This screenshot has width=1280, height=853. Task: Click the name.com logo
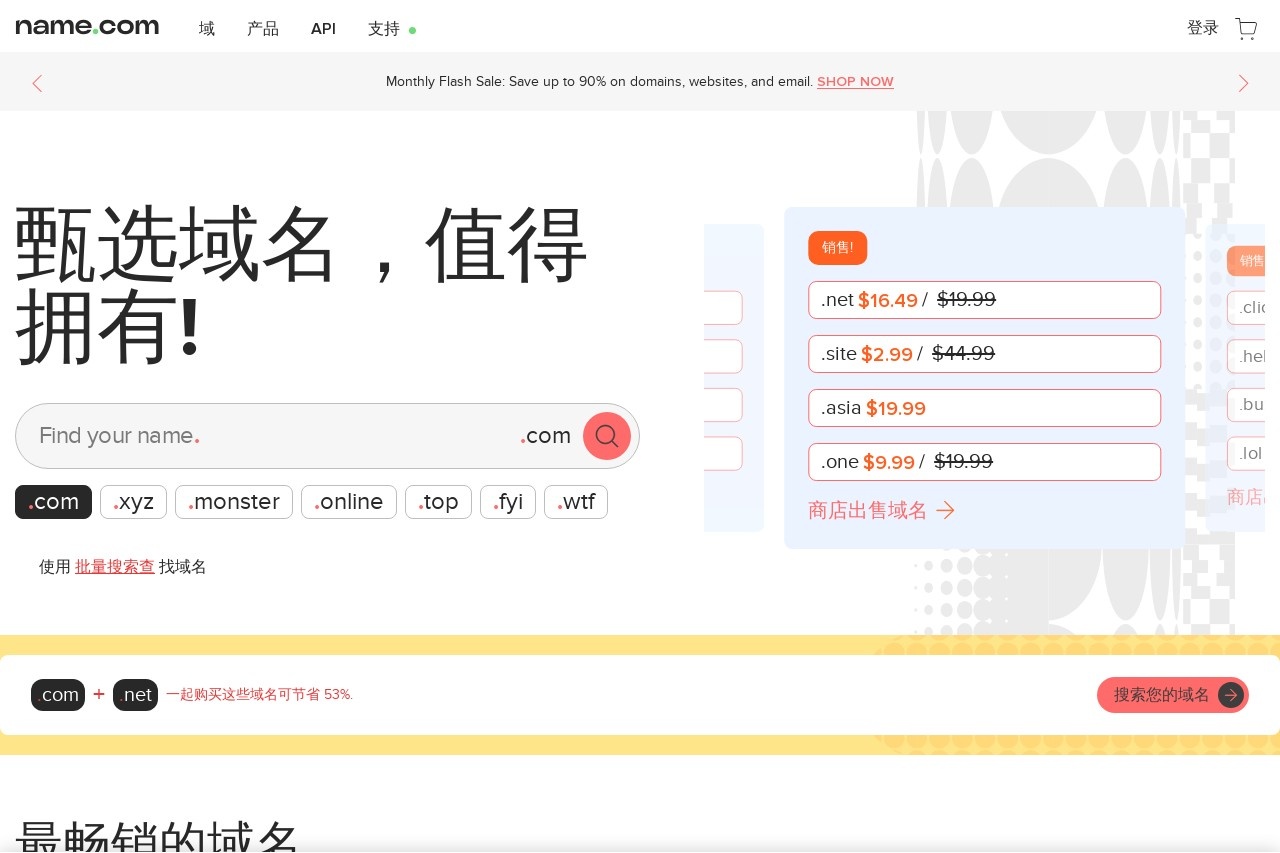pyautogui.click(x=87, y=26)
